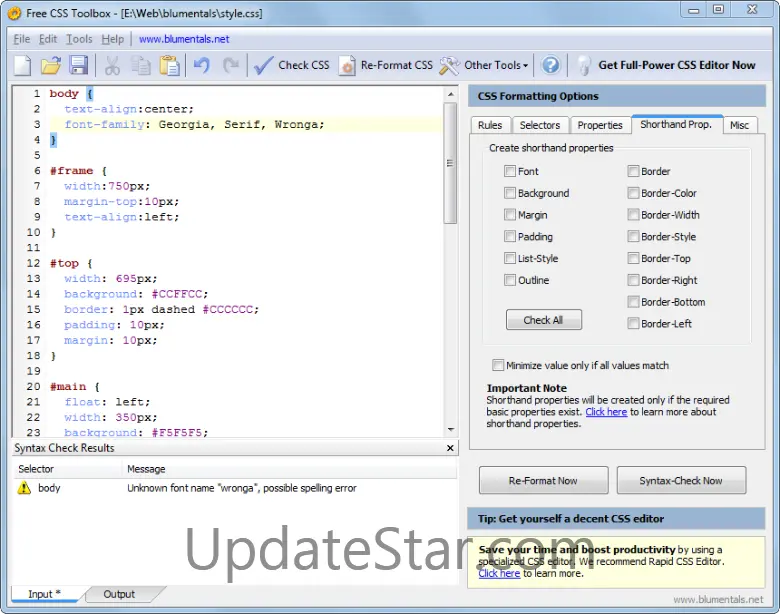
Task: Select the Shorthand Prop. tab
Action: point(677,124)
